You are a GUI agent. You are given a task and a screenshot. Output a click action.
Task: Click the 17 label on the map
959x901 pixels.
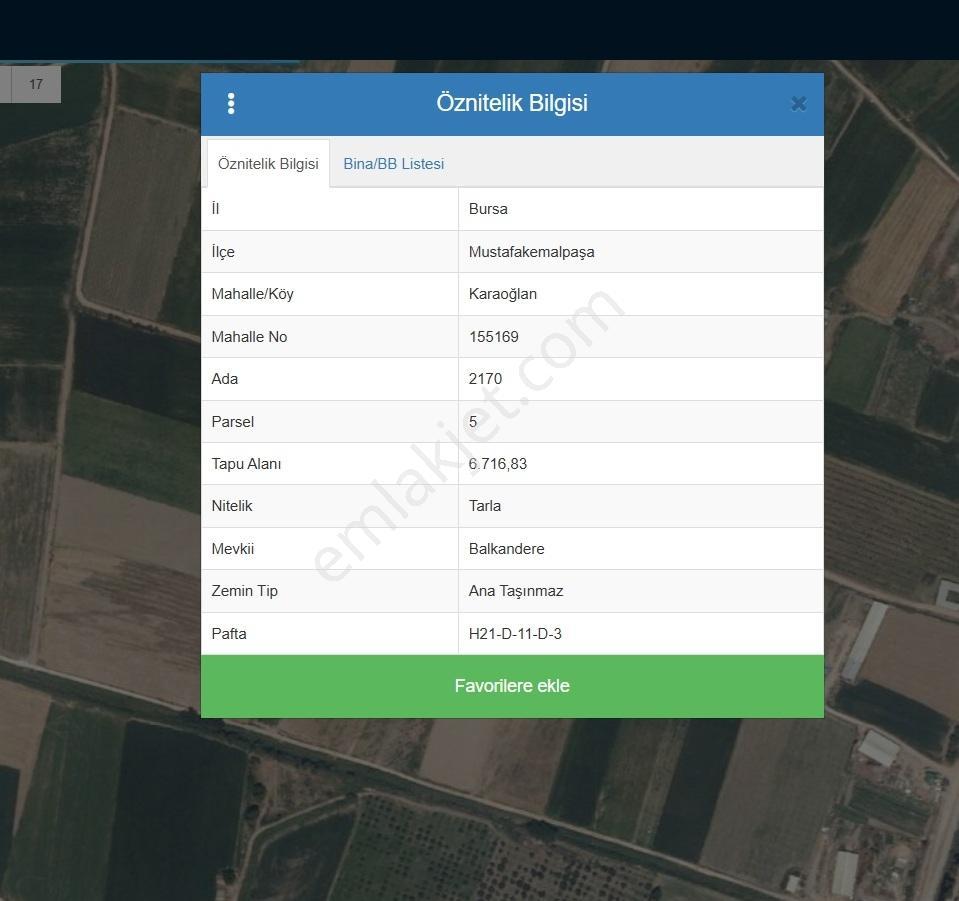pos(36,84)
